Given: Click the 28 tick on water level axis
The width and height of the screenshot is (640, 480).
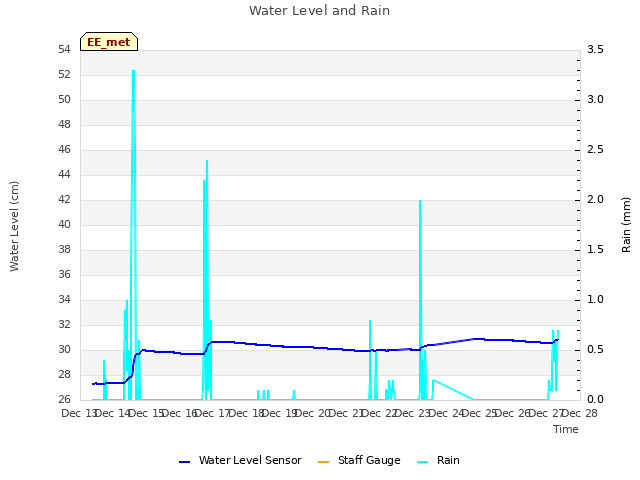Looking at the screenshot, I should coord(64,374).
